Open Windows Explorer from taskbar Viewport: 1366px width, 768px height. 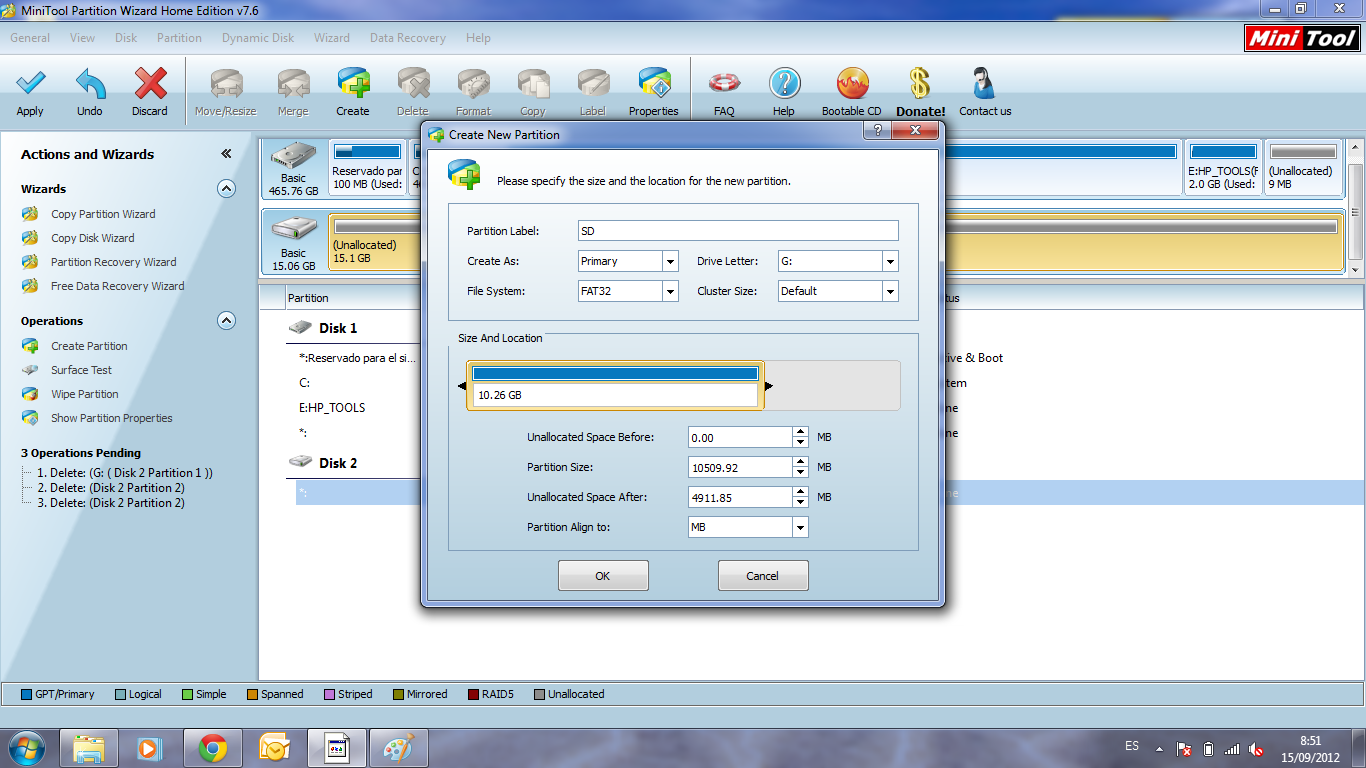click(89, 748)
